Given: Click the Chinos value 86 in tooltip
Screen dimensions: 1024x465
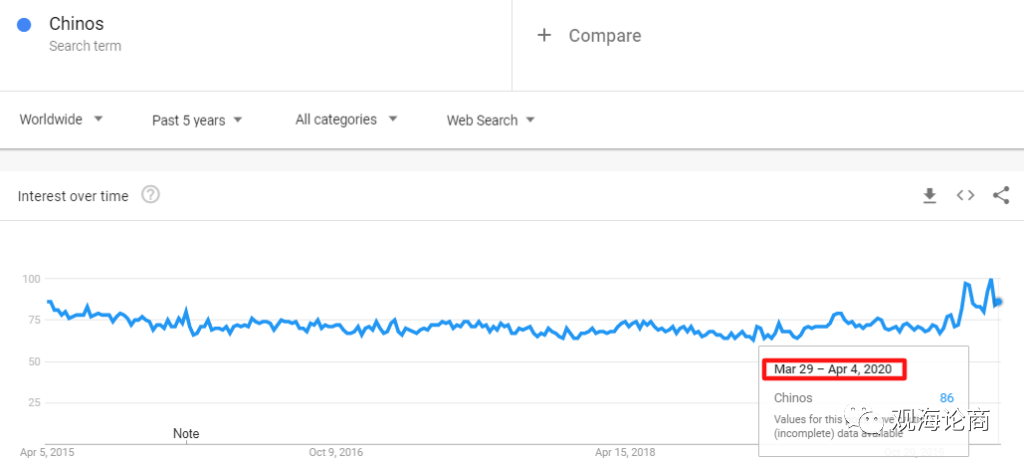Looking at the screenshot, I should pos(946,398).
